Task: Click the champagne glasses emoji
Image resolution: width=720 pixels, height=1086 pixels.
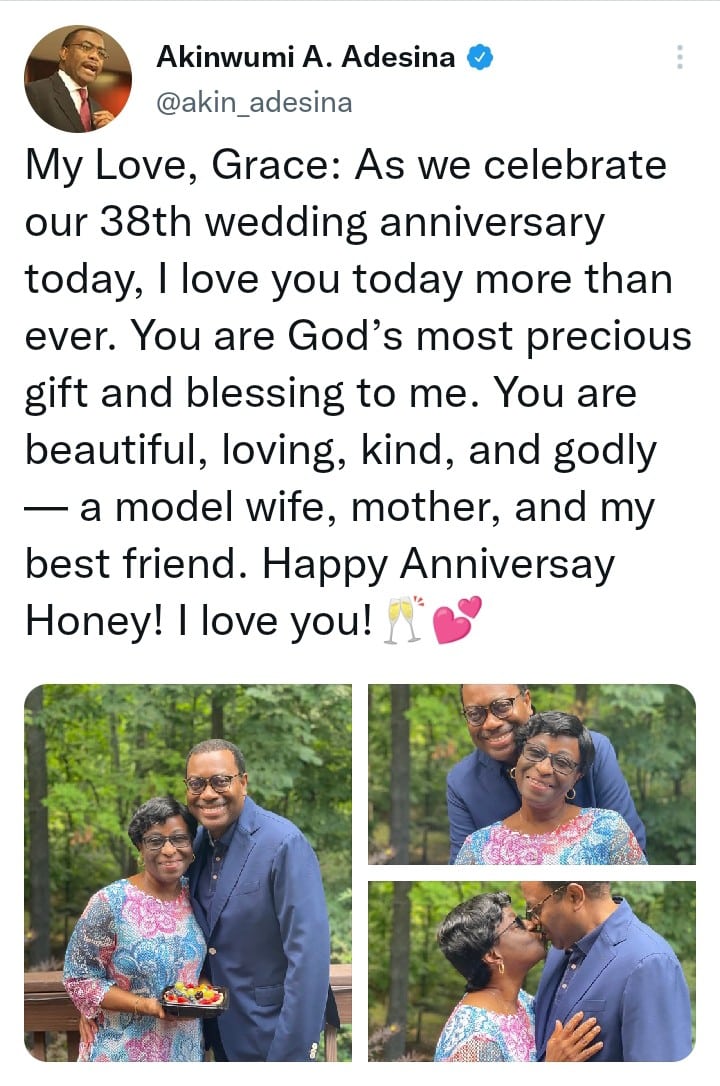Action: tap(404, 620)
